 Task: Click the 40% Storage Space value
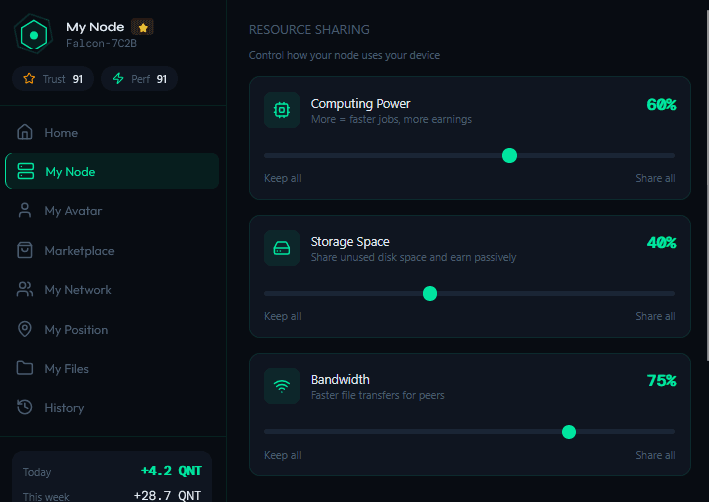point(661,242)
